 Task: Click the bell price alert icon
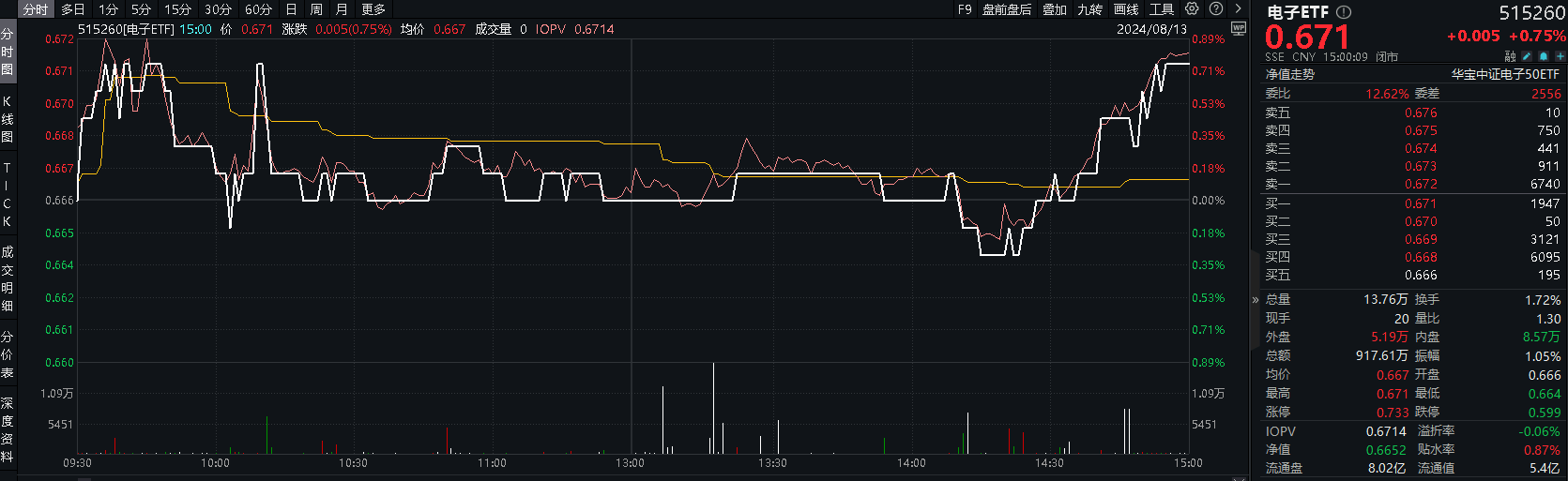pos(1543,57)
